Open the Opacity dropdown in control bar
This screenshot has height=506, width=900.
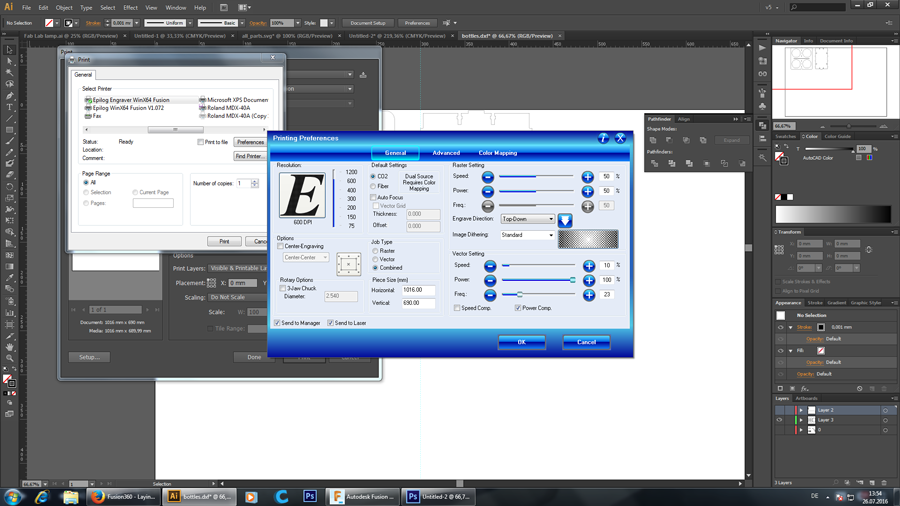point(298,23)
